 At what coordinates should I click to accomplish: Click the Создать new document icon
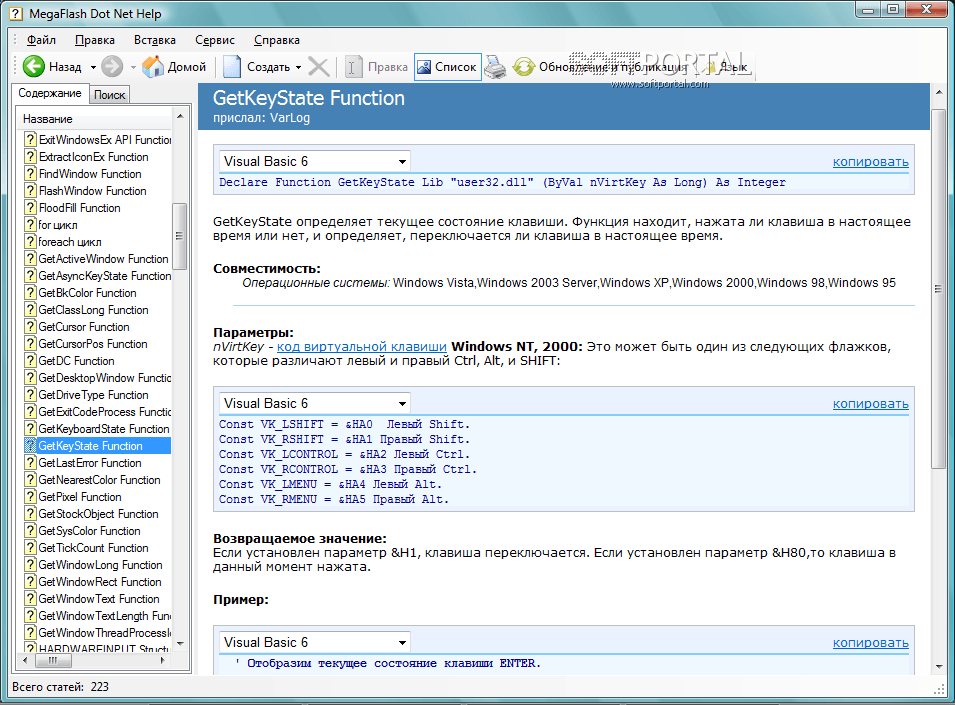232,67
